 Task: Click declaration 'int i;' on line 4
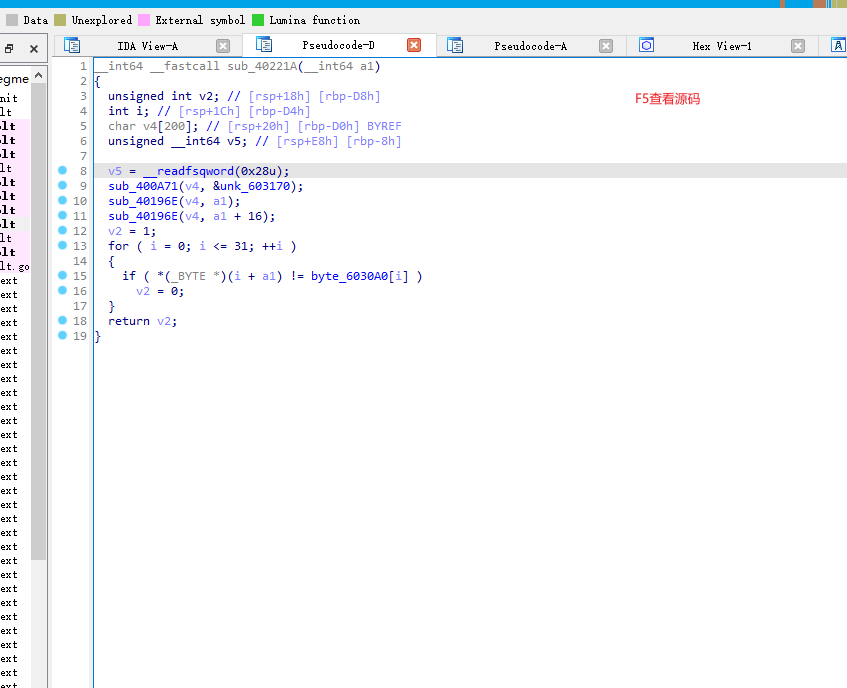129,111
